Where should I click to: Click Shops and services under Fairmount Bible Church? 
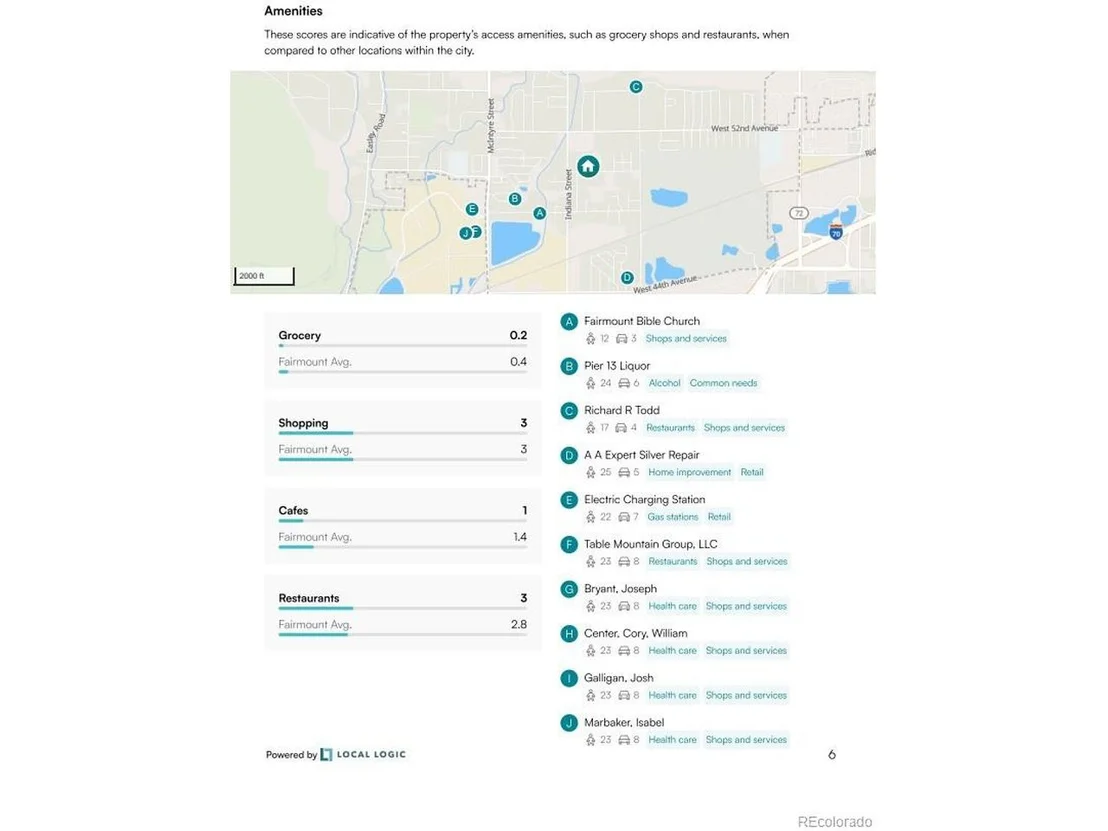point(686,338)
